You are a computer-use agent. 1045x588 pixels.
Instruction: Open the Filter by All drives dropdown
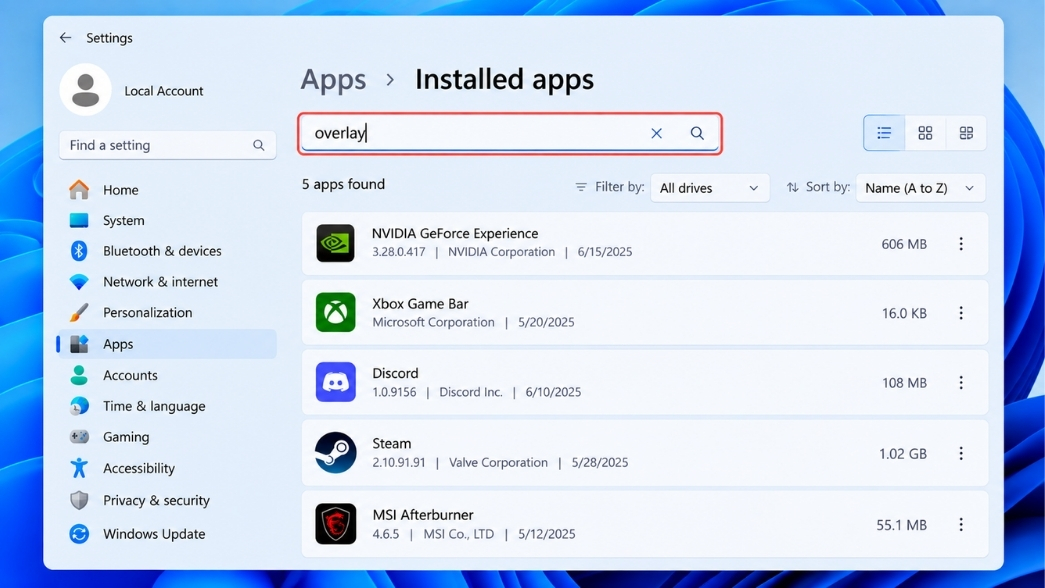coord(709,188)
